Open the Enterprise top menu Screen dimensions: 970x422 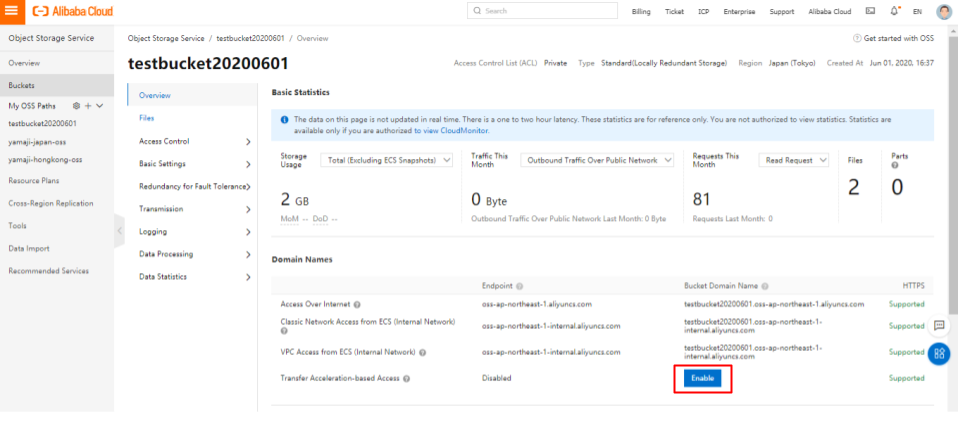click(739, 12)
